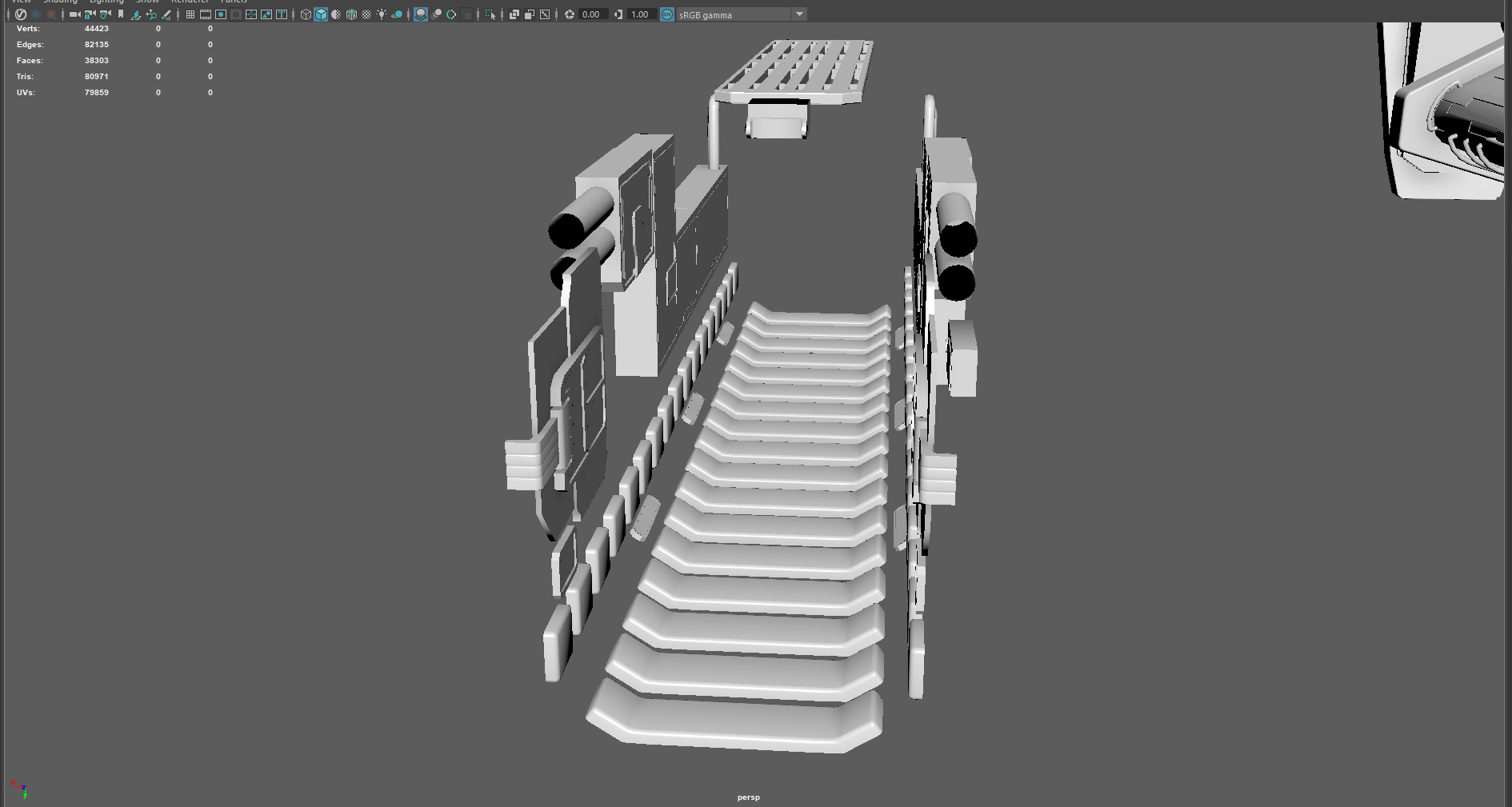Click the XYZ axis orientation gizmo
This screenshot has height=807, width=1512.
point(18,789)
